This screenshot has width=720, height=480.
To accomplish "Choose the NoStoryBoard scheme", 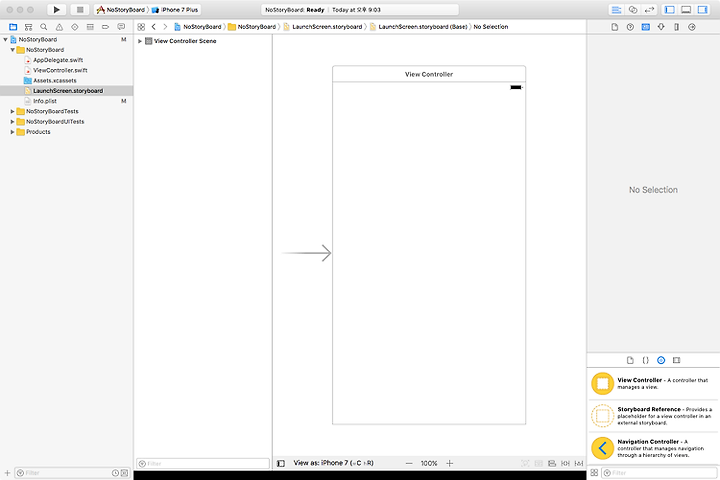I will click(x=121, y=10).
